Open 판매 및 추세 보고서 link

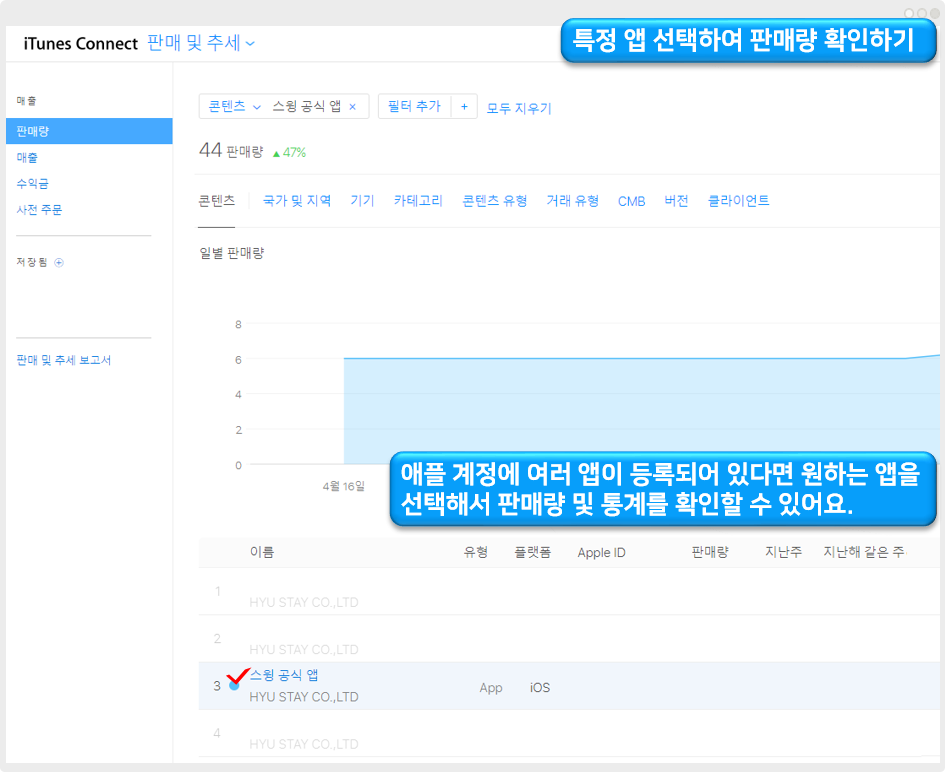pyautogui.click(x=64, y=360)
